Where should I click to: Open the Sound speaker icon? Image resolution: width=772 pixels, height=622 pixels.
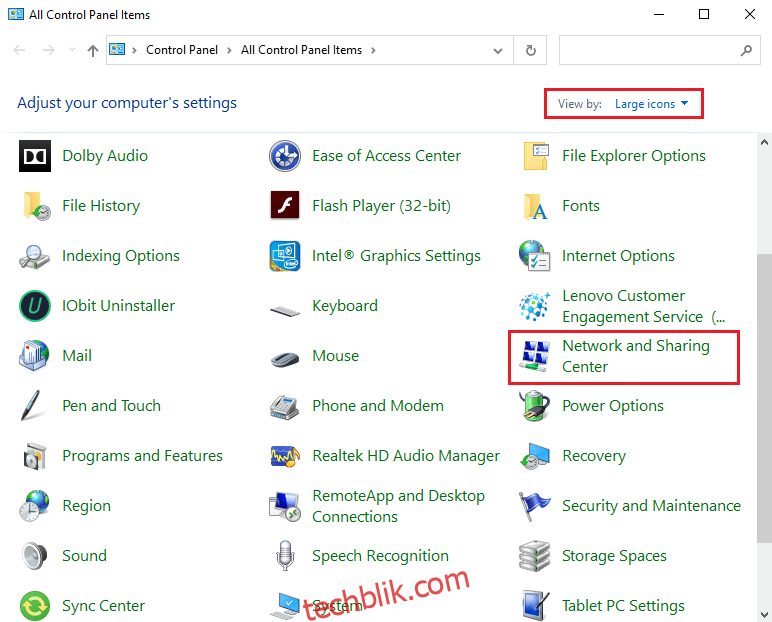click(34, 556)
